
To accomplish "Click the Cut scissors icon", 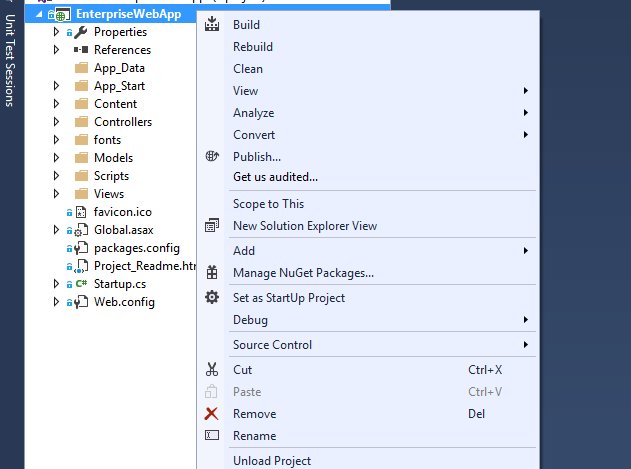I will [212, 369].
